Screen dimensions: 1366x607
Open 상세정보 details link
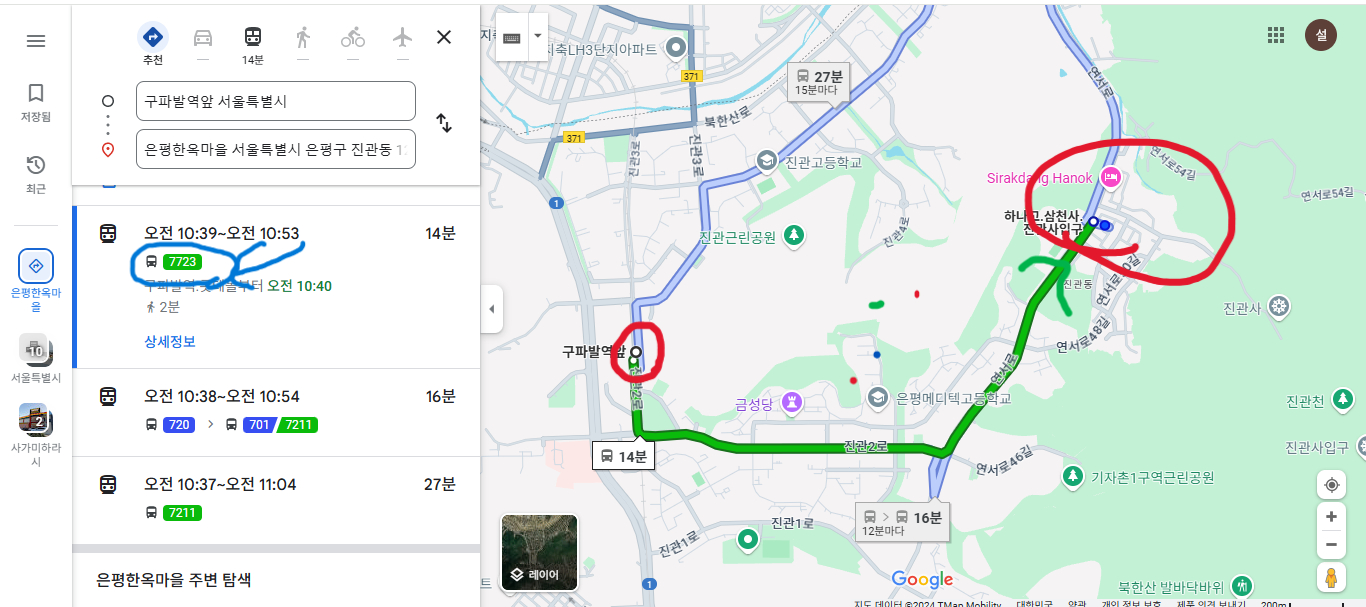(x=170, y=342)
